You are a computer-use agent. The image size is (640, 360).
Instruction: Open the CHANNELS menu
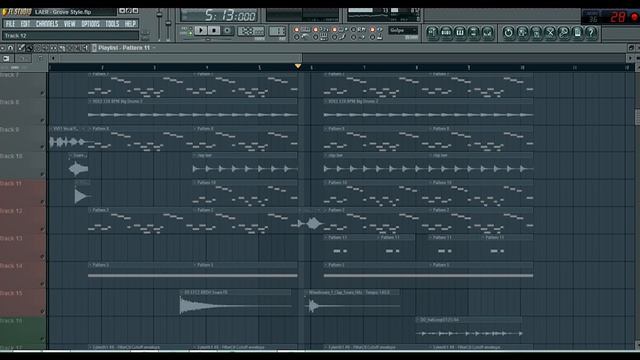47,24
